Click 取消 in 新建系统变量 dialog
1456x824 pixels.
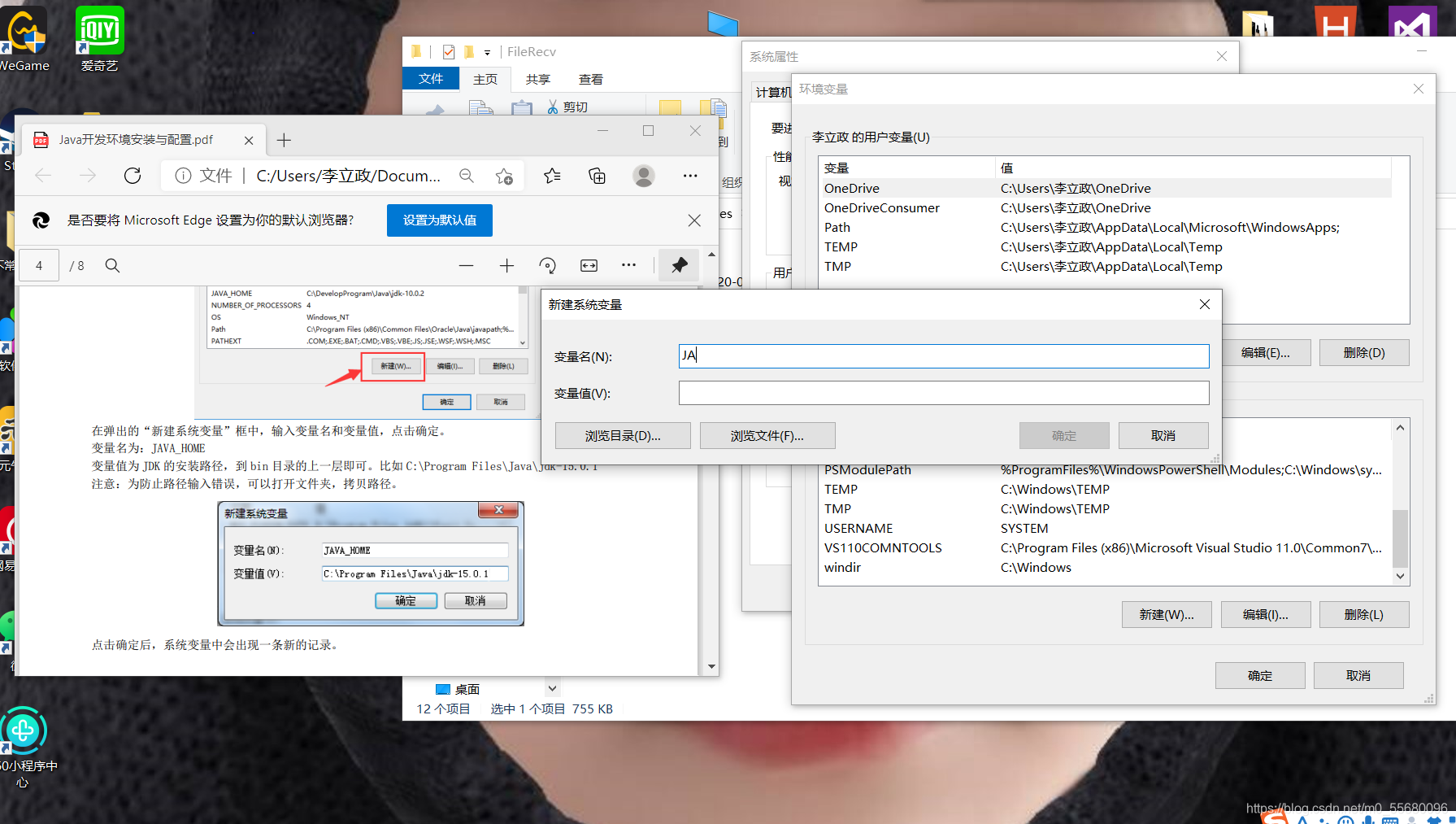[1163, 436]
